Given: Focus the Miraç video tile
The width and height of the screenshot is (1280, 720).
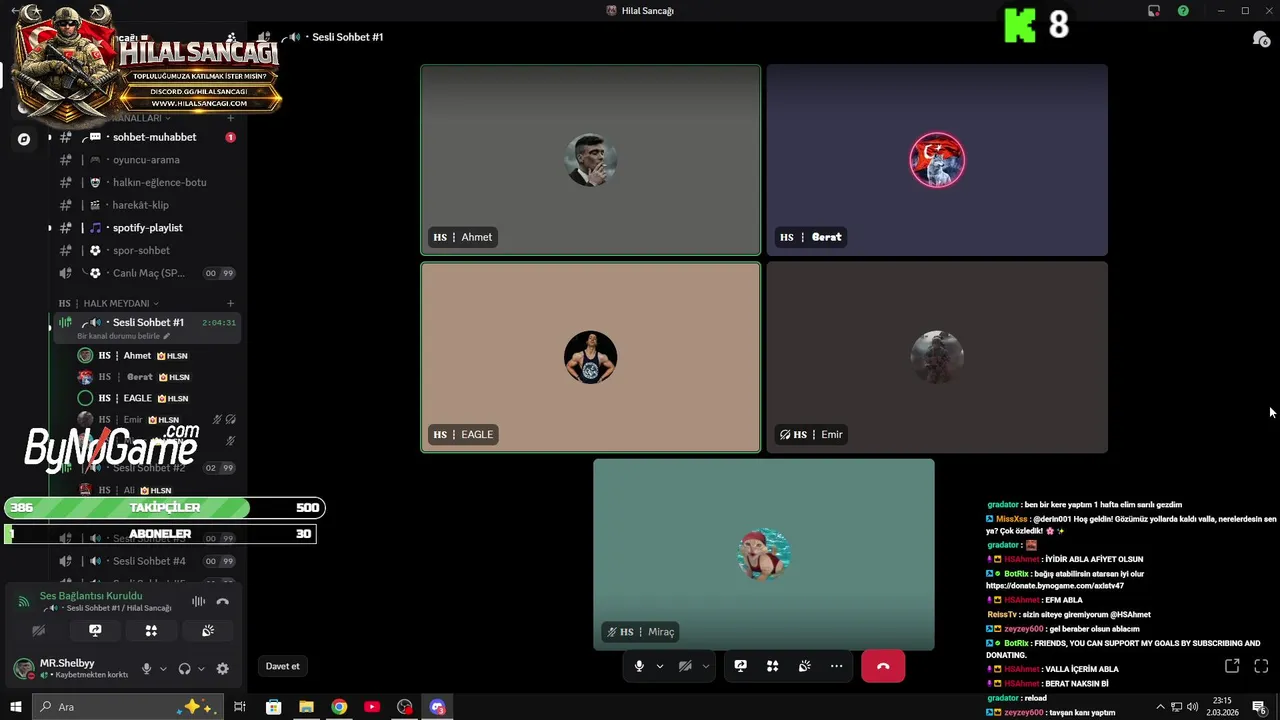Looking at the screenshot, I should click(x=764, y=555).
